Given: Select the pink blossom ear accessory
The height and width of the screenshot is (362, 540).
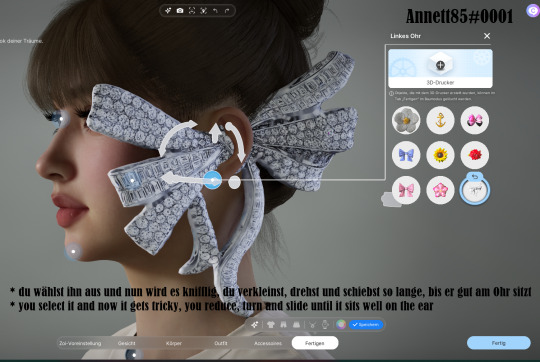Looking at the screenshot, I should click(440, 190).
